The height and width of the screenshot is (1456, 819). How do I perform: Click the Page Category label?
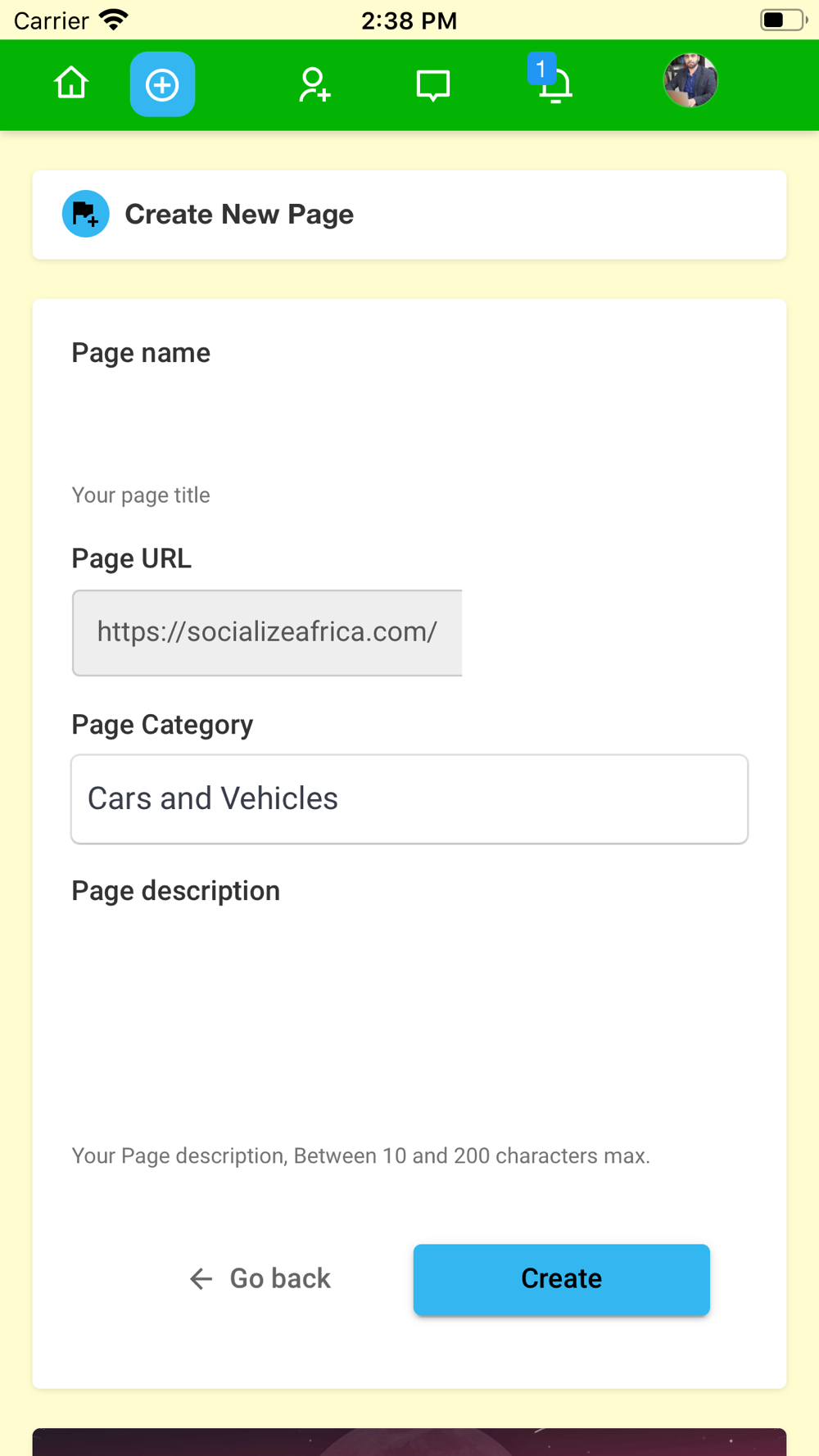[x=162, y=725]
